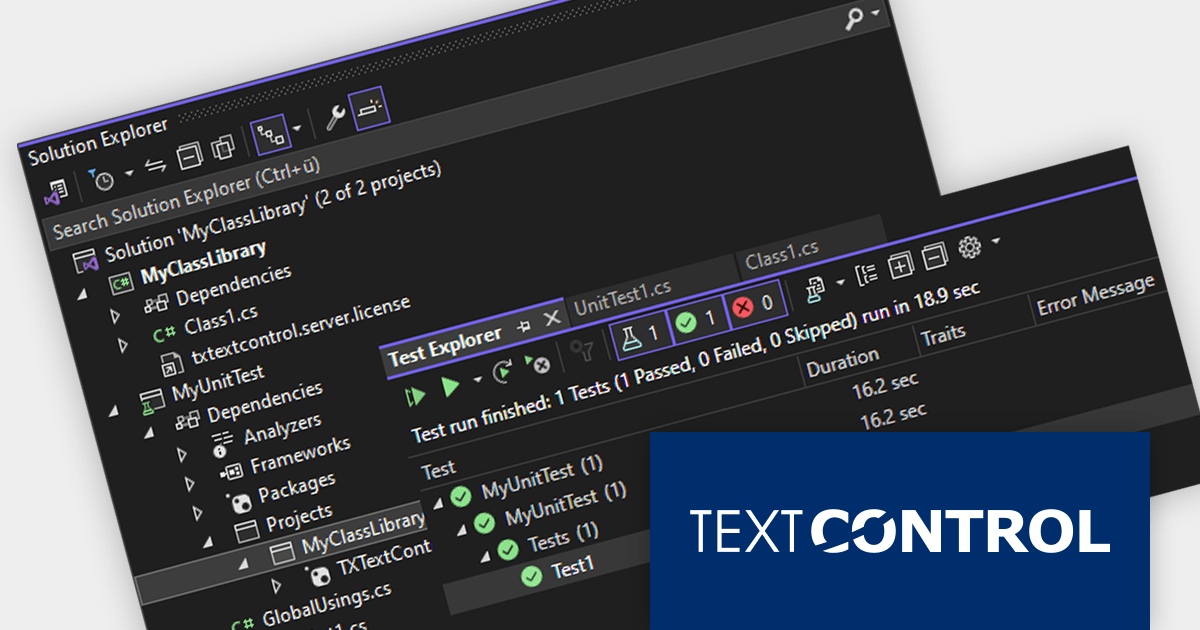Click Collapse All icon in Test Explorer
The image size is (1200, 630).
[x=934, y=256]
